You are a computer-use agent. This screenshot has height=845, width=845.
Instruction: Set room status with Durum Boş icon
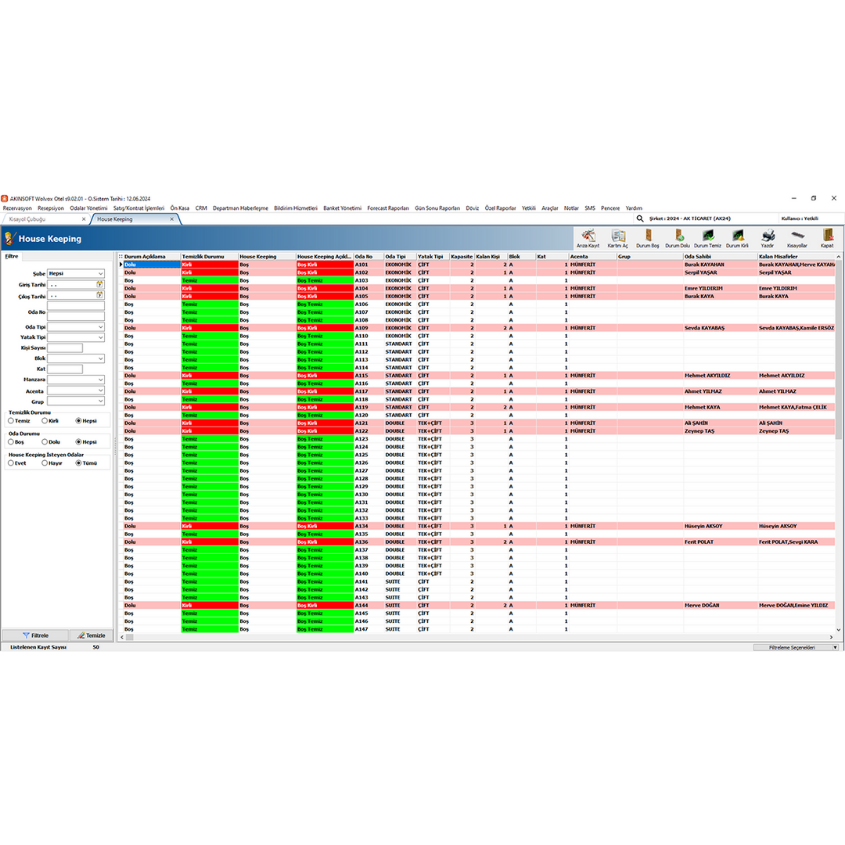click(x=647, y=238)
